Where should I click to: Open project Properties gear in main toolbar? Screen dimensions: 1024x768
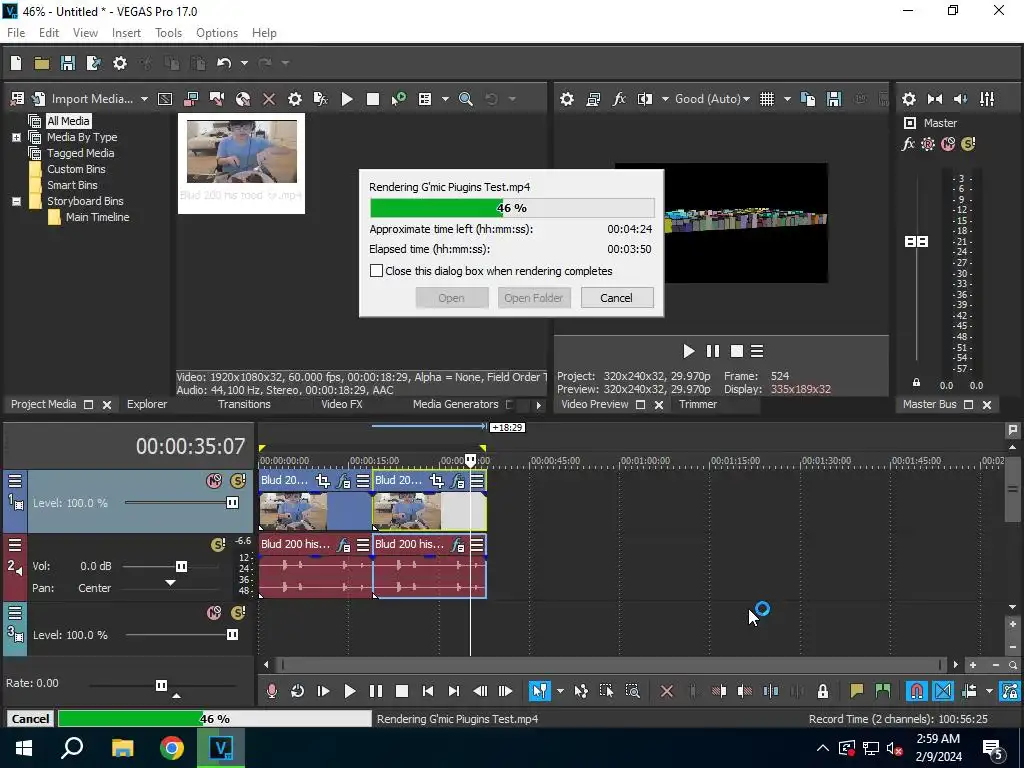click(x=120, y=63)
